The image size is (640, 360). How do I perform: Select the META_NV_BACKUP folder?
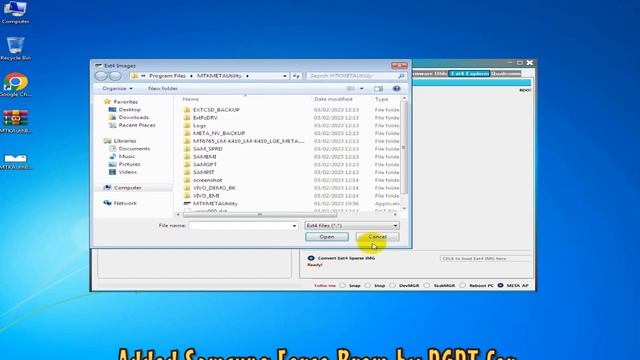[x=219, y=133]
